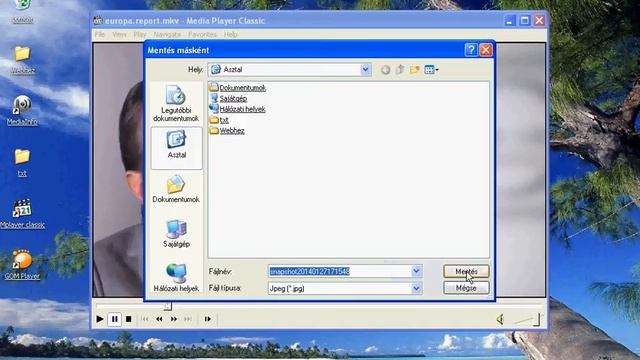Click the frame step button

[208, 319]
